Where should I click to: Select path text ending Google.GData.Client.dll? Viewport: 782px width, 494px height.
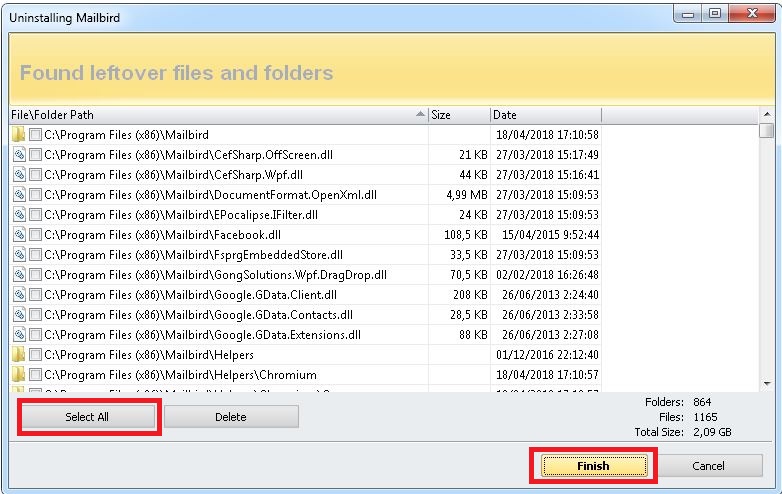click(191, 295)
